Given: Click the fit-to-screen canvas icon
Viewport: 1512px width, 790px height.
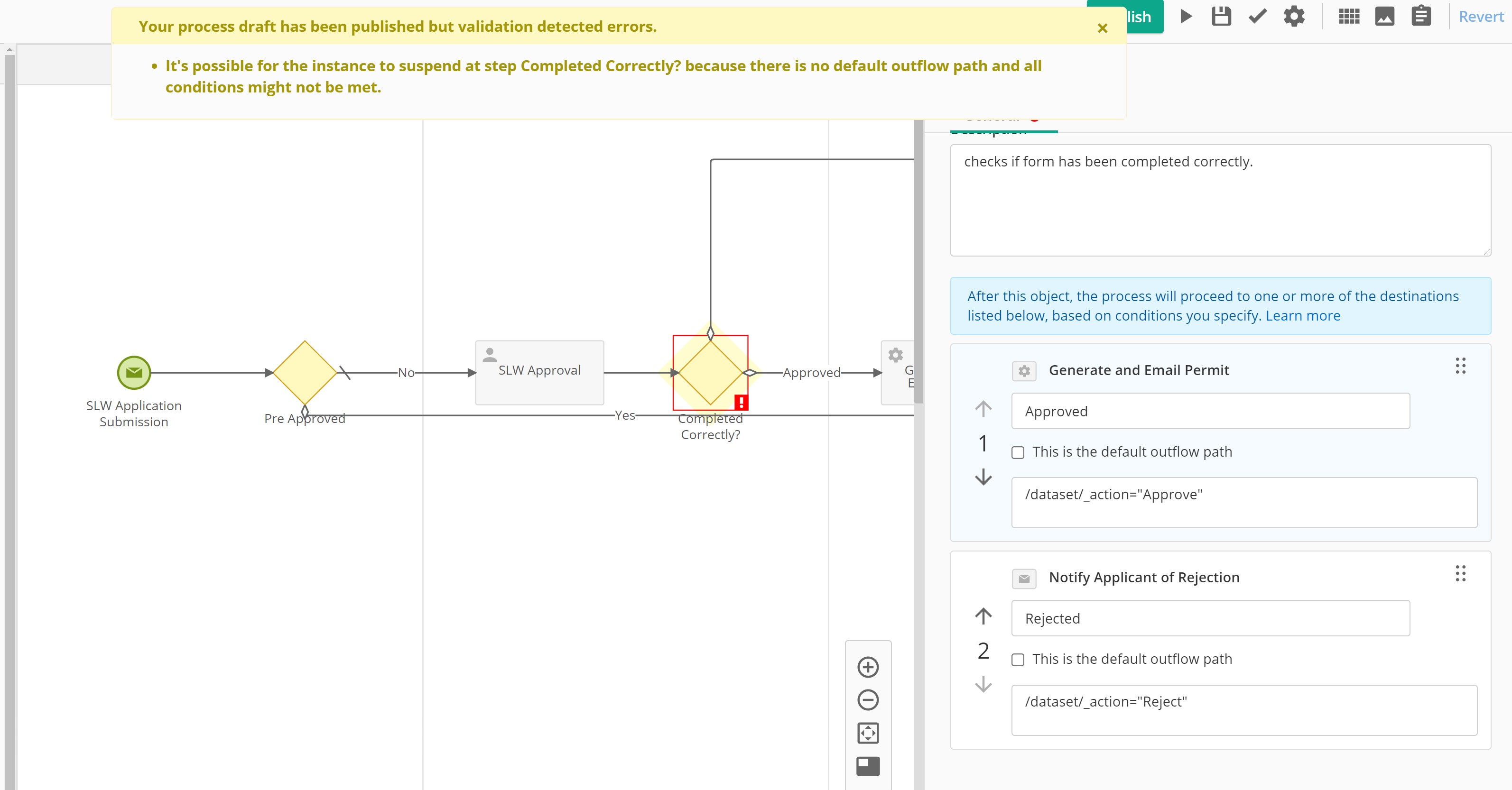Looking at the screenshot, I should pos(868,733).
